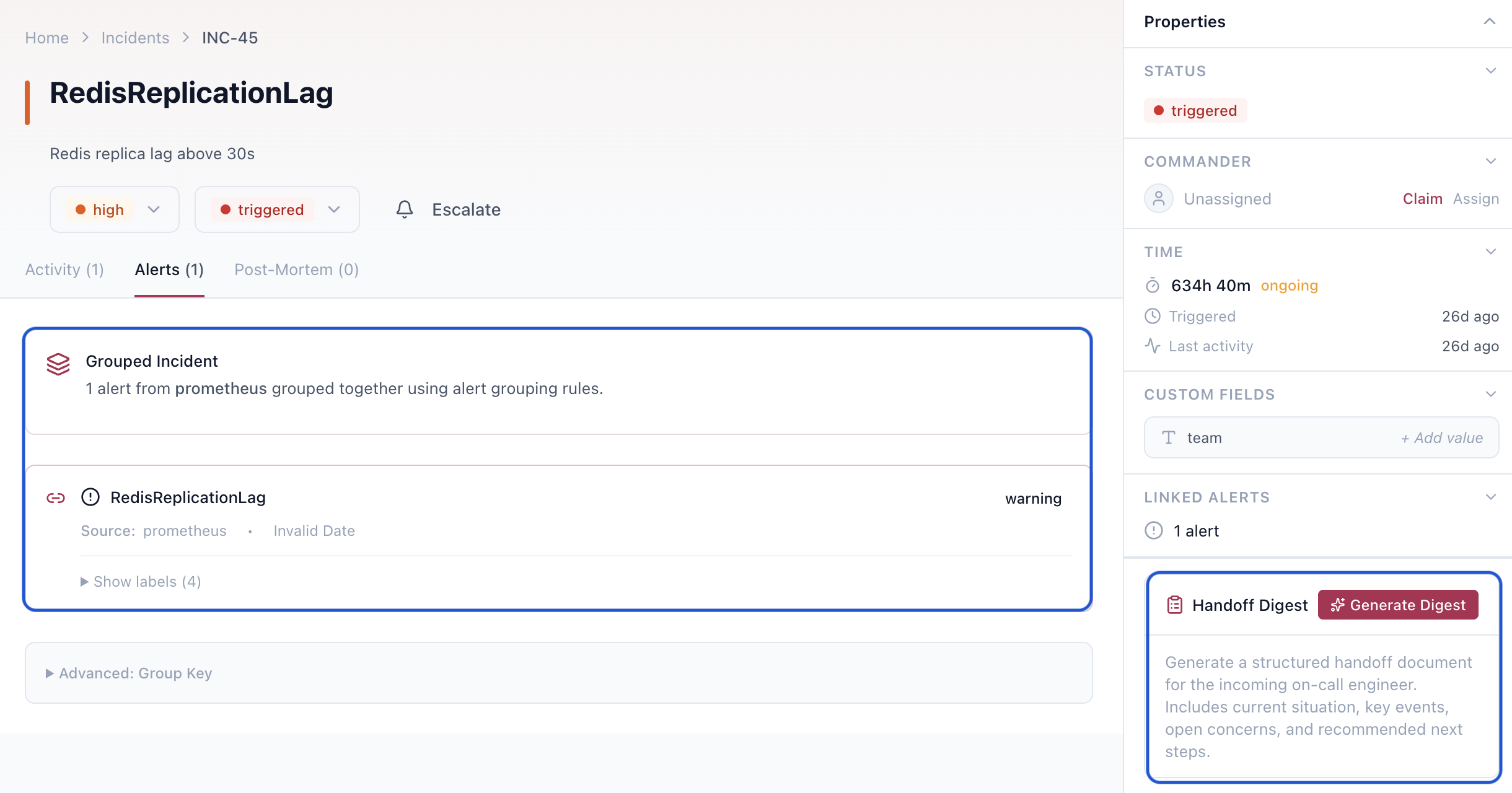
Task: Collapse the Linked Alerts section
Action: pyautogui.click(x=1491, y=497)
